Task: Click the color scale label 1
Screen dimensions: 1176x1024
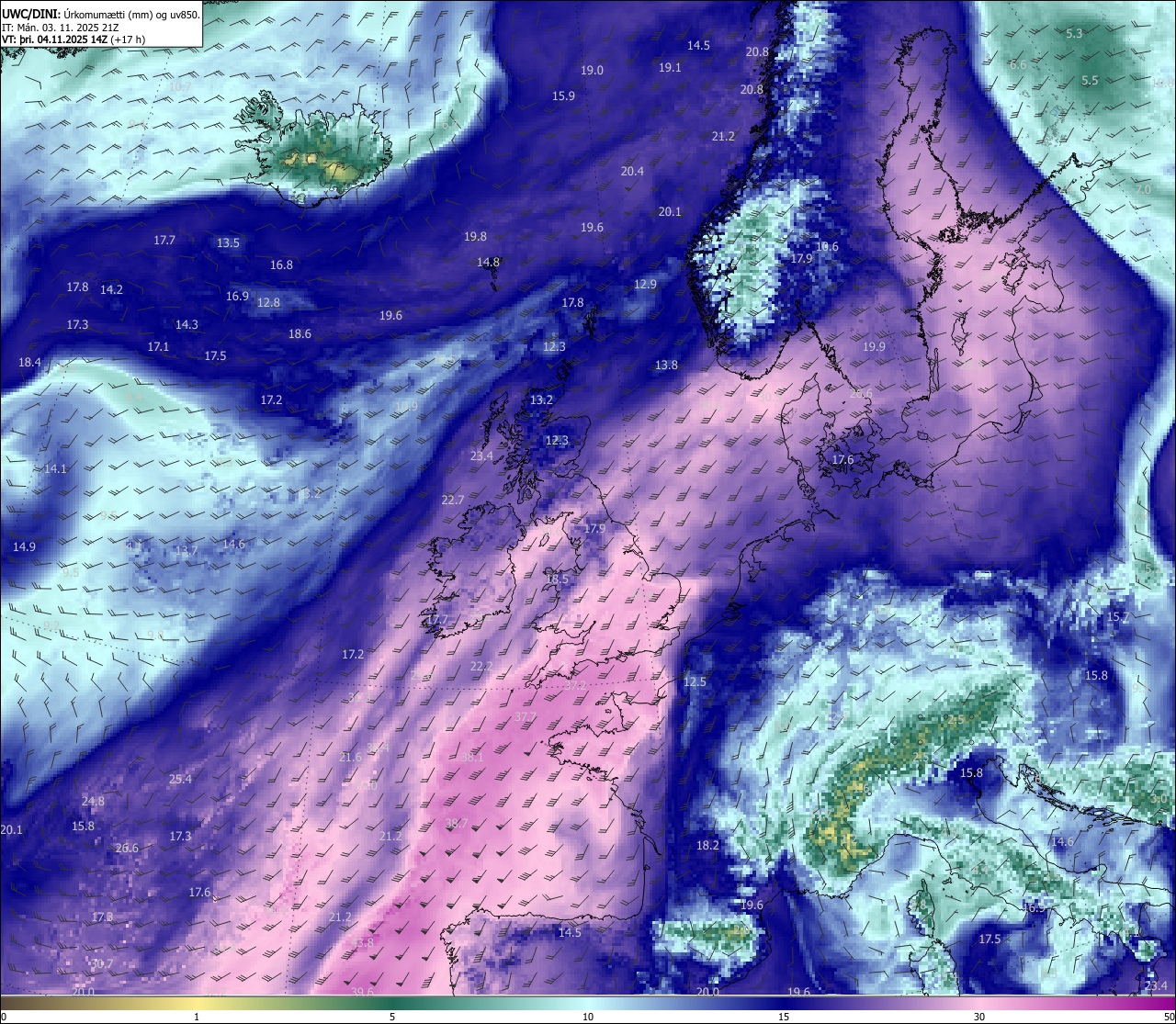Action: (x=197, y=1017)
